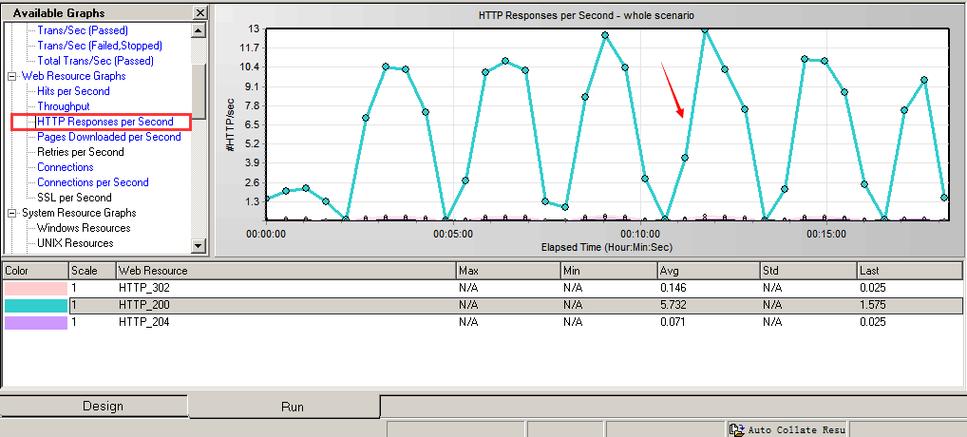
Task: Click the HTTP_204 purple color swatch
Action: point(34,322)
